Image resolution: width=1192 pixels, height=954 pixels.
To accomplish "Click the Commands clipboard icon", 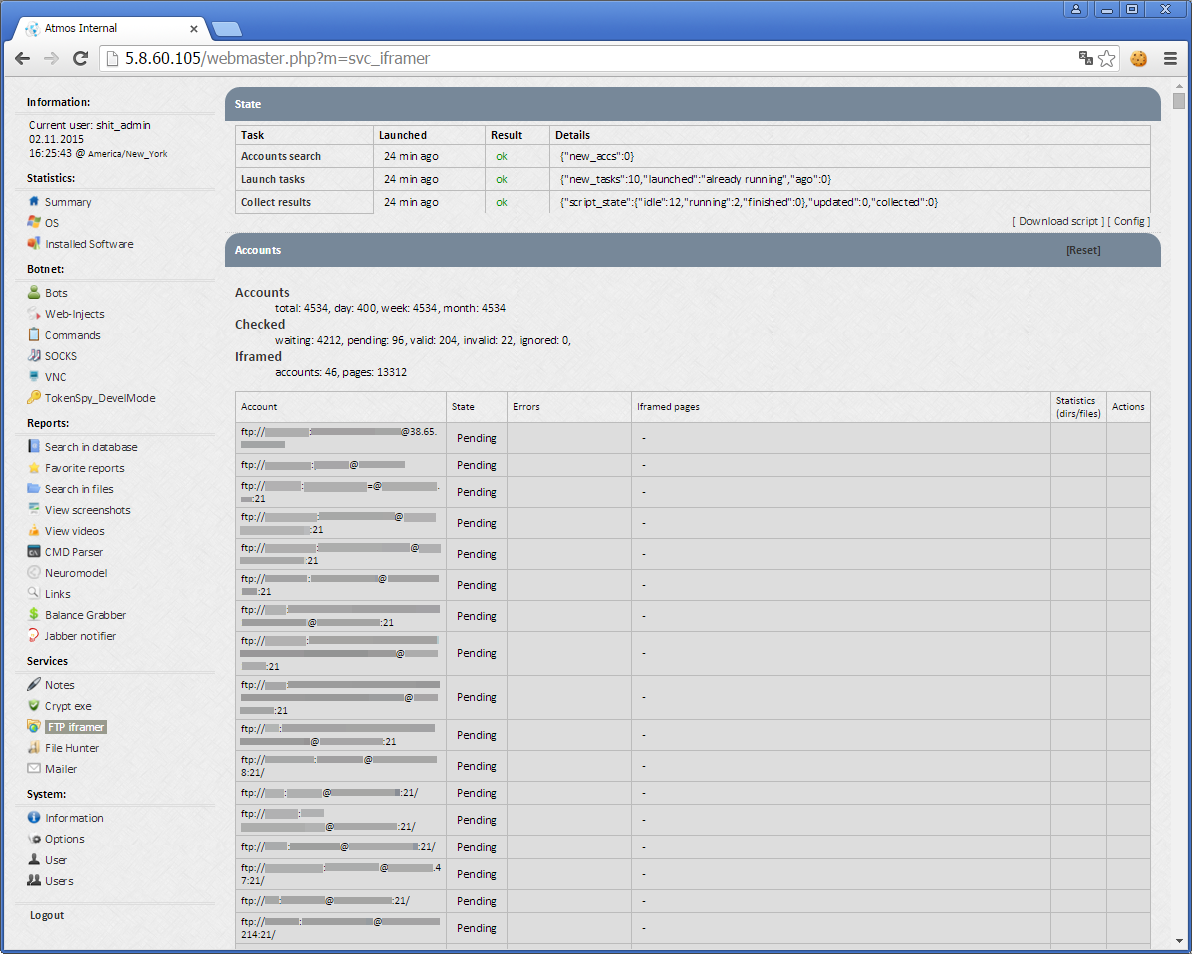I will coord(33,334).
